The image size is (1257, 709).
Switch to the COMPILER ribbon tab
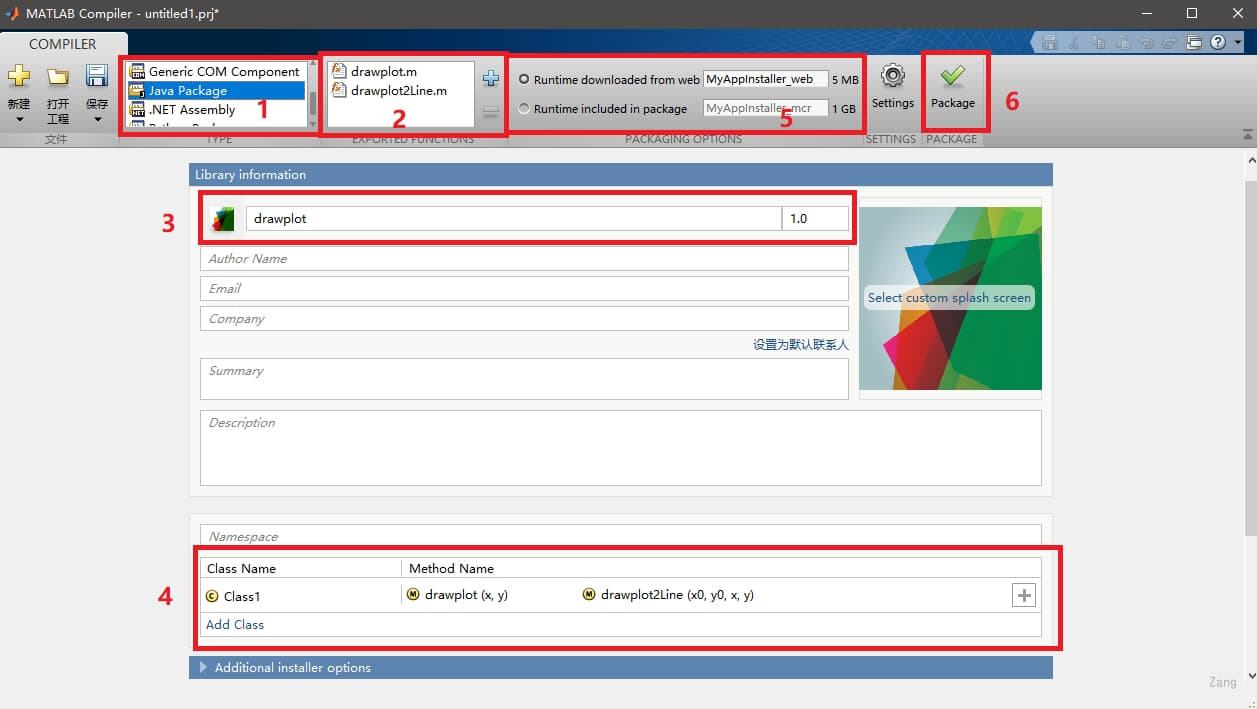[x=62, y=44]
